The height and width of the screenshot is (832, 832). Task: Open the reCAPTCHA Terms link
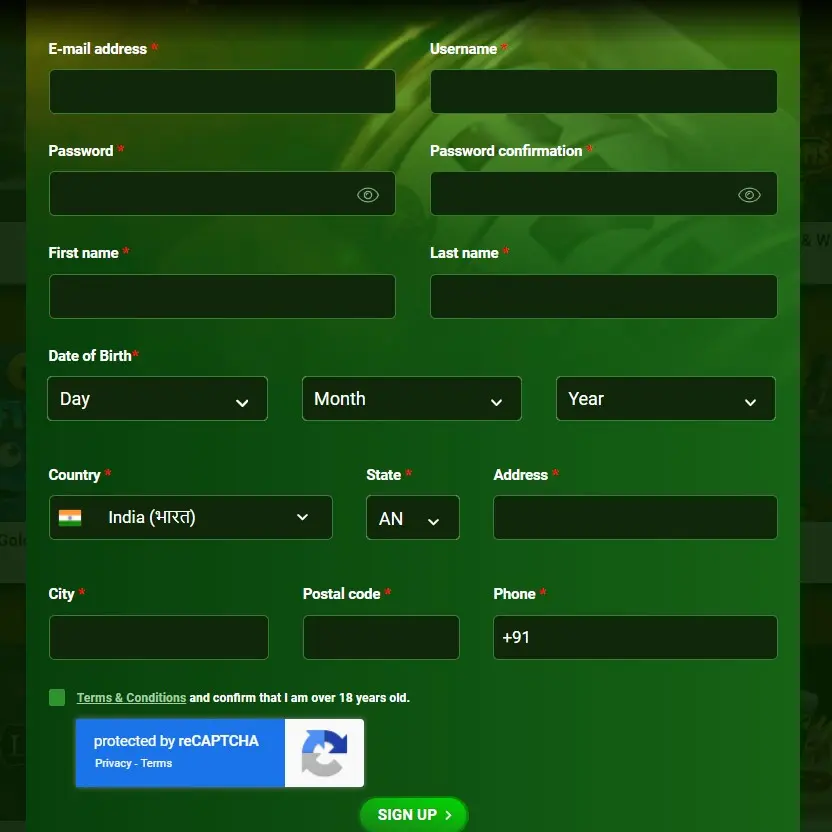[157, 763]
